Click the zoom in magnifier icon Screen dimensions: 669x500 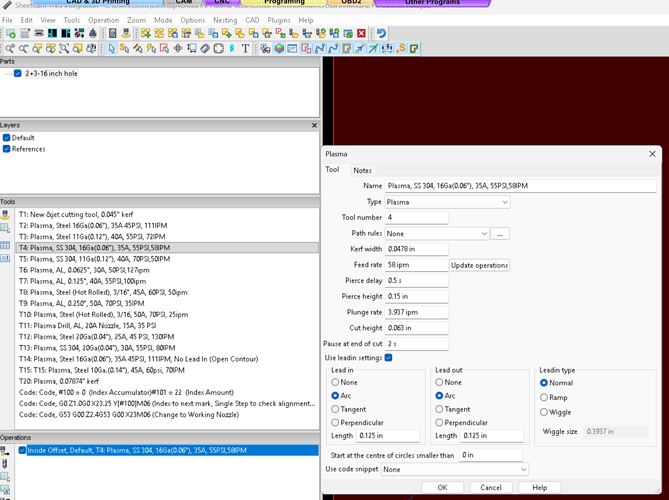pos(10,49)
